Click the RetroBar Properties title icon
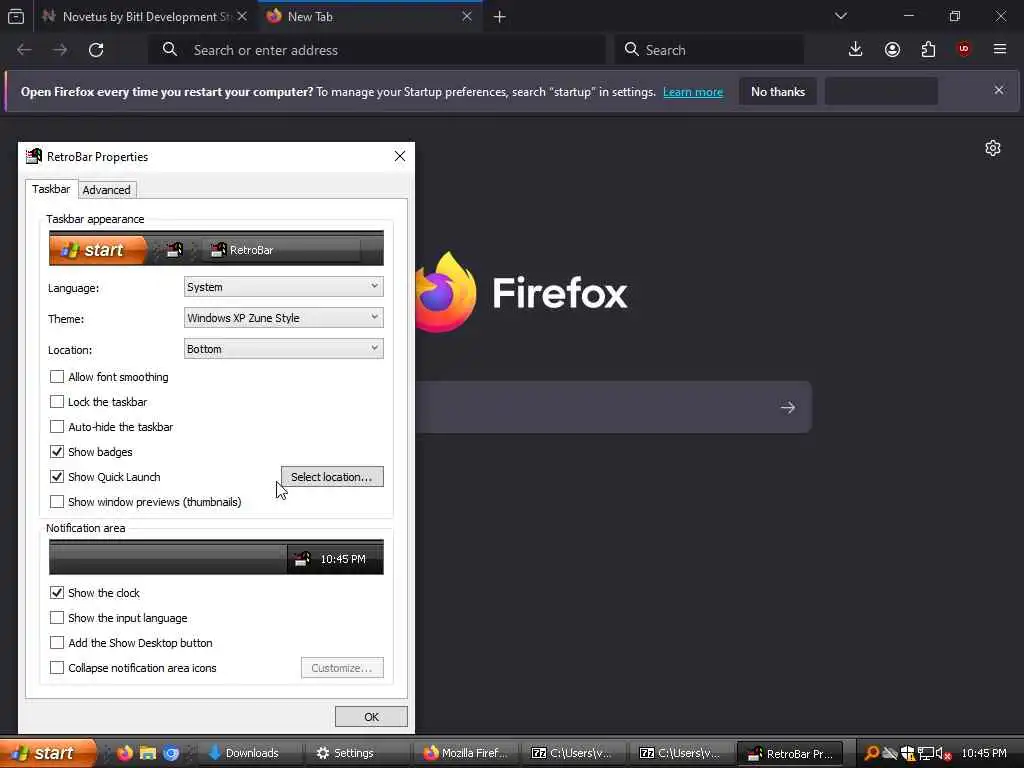Image resolution: width=1024 pixels, height=768 pixels. pyautogui.click(x=34, y=156)
